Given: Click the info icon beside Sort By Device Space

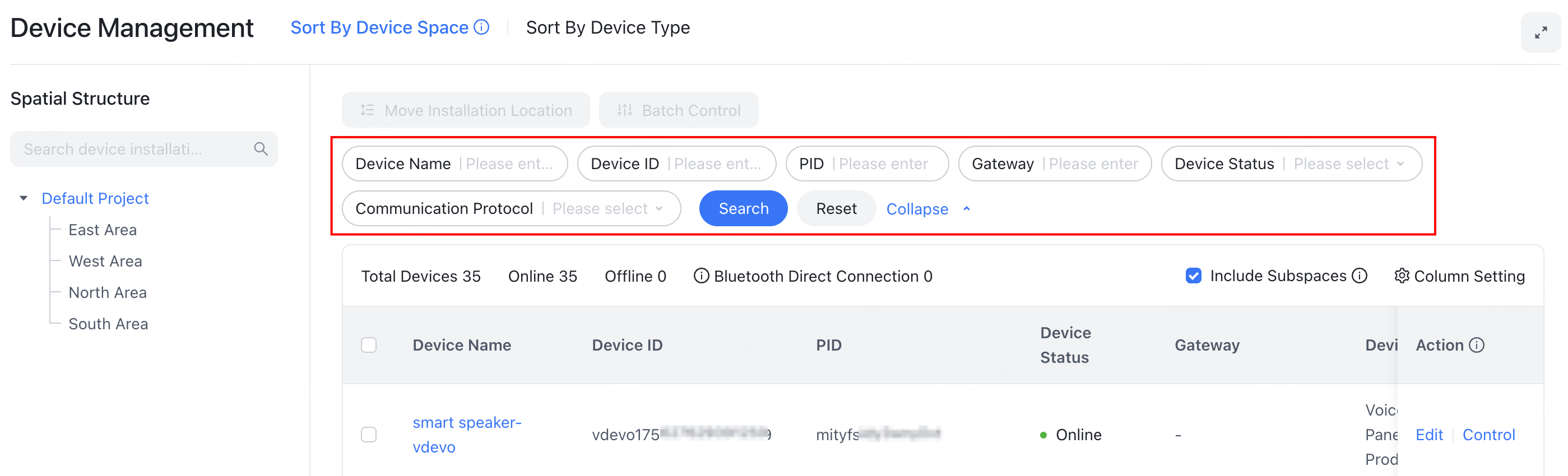Looking at the screenshot, I should coord(481,27).
